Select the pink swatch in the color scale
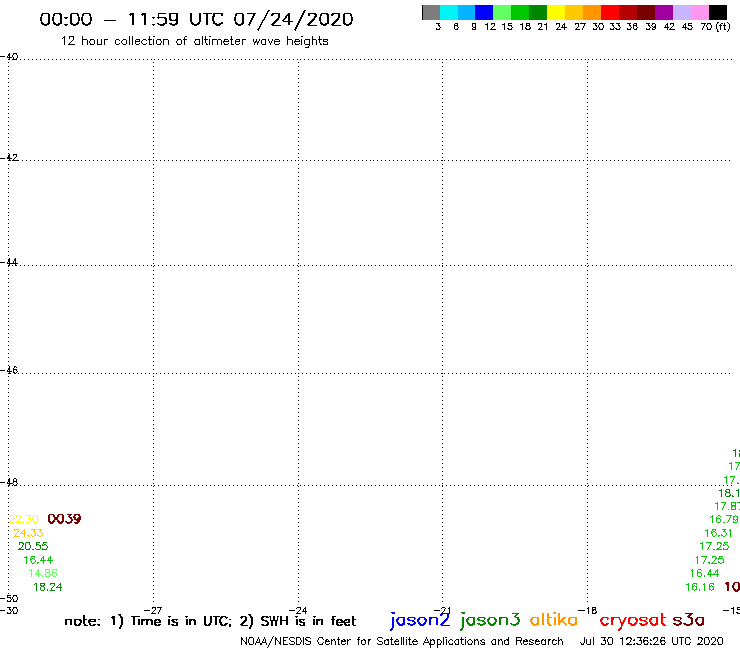Image resolution: width=740 pixels, height=650 pixels. click(699, 12)
